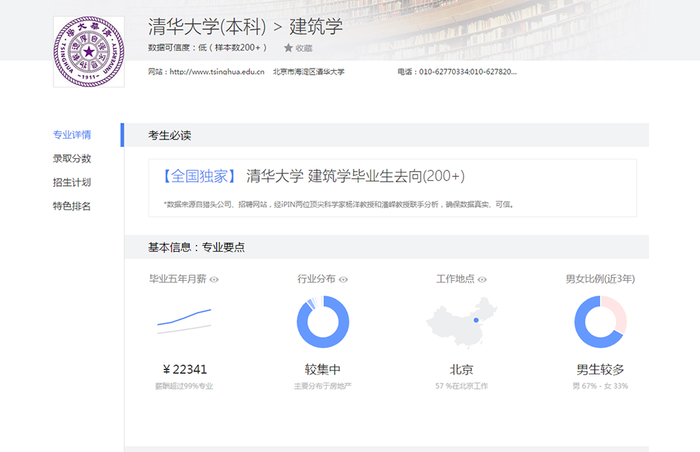
Task: Click 57%在北京工作 caption
Action: pyautogui.click(x=462, y=386)
